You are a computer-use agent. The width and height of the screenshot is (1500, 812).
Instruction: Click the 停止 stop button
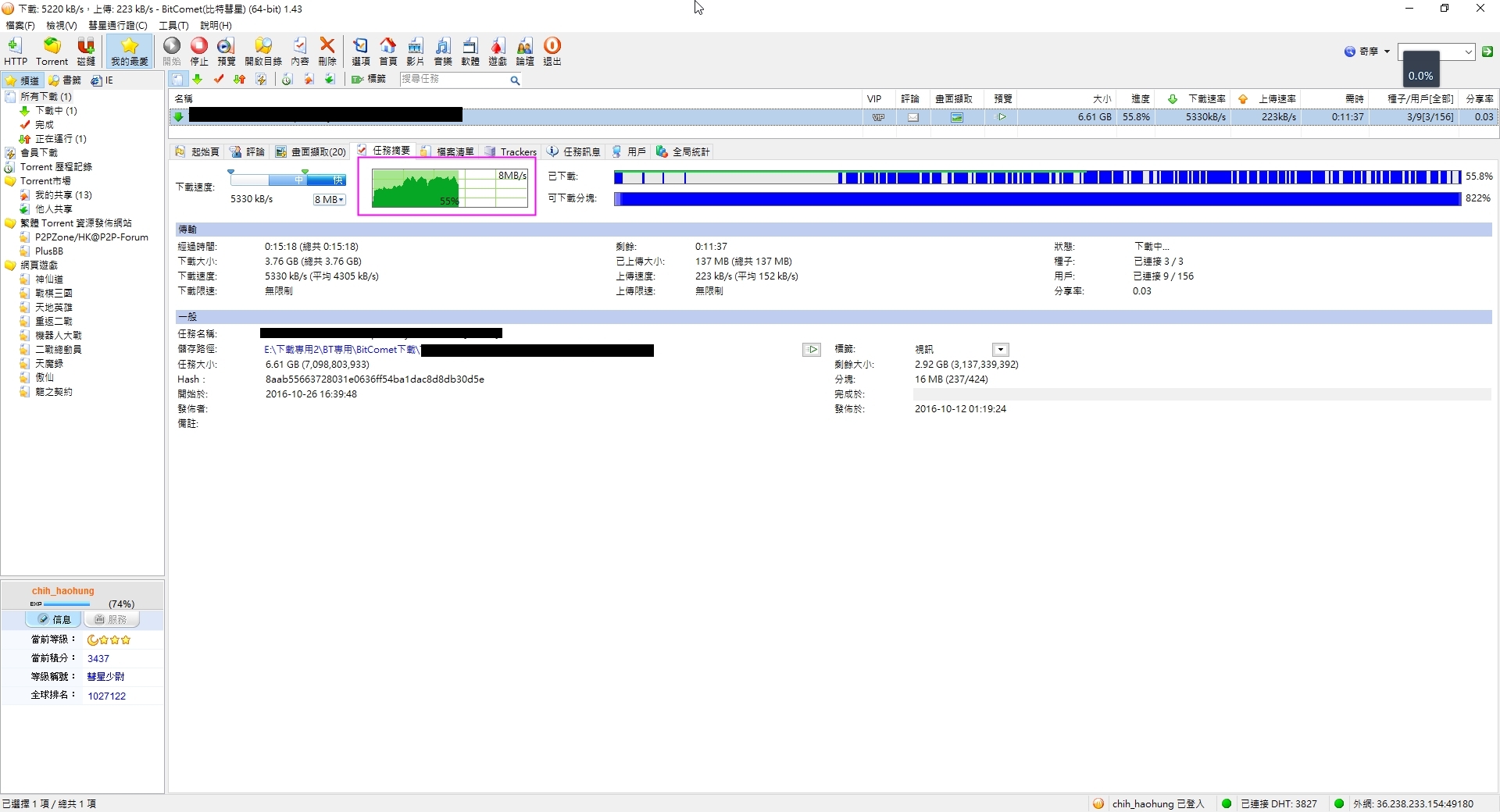point(199,52)
